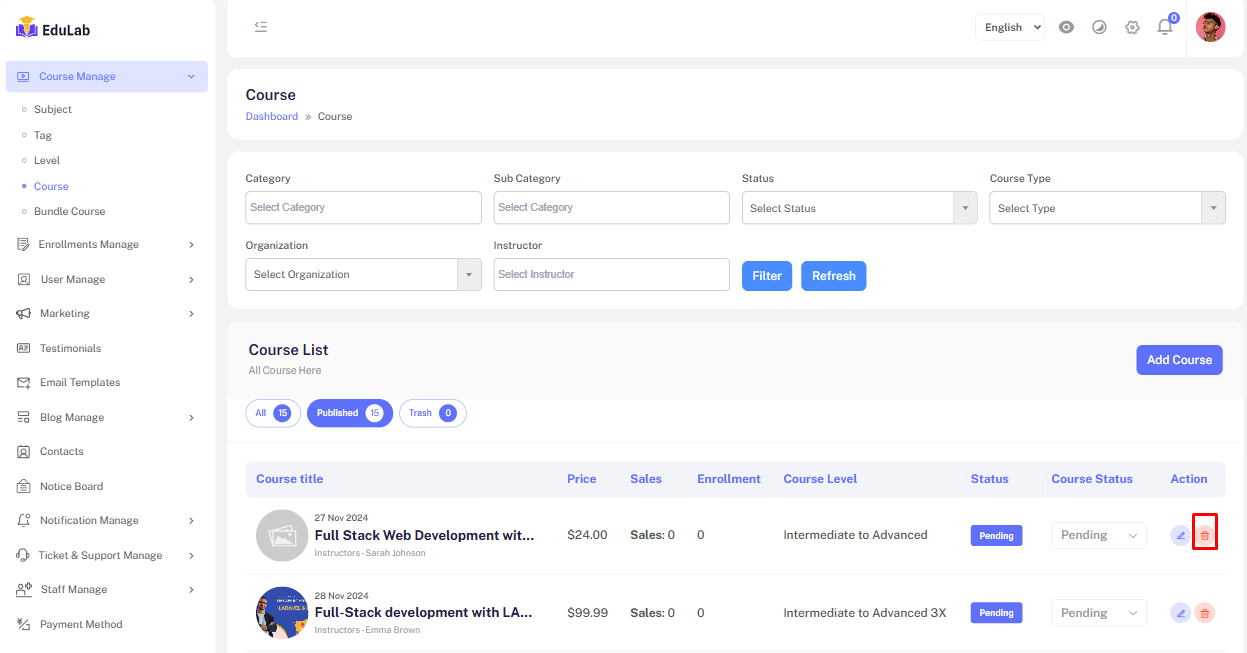This screenshot has width=1247, height=653.
Task: Open settings gear in top bar
Action: pyautogui.click(x=1132, y=27)
